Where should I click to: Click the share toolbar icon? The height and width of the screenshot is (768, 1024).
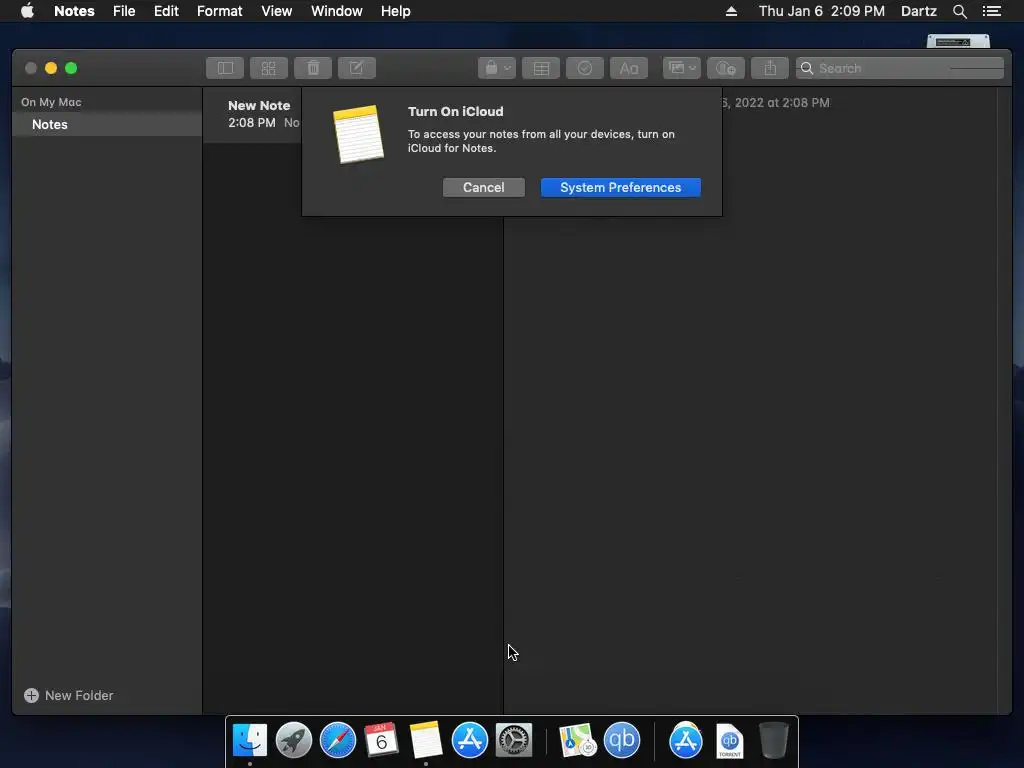(x=770, y=68)
